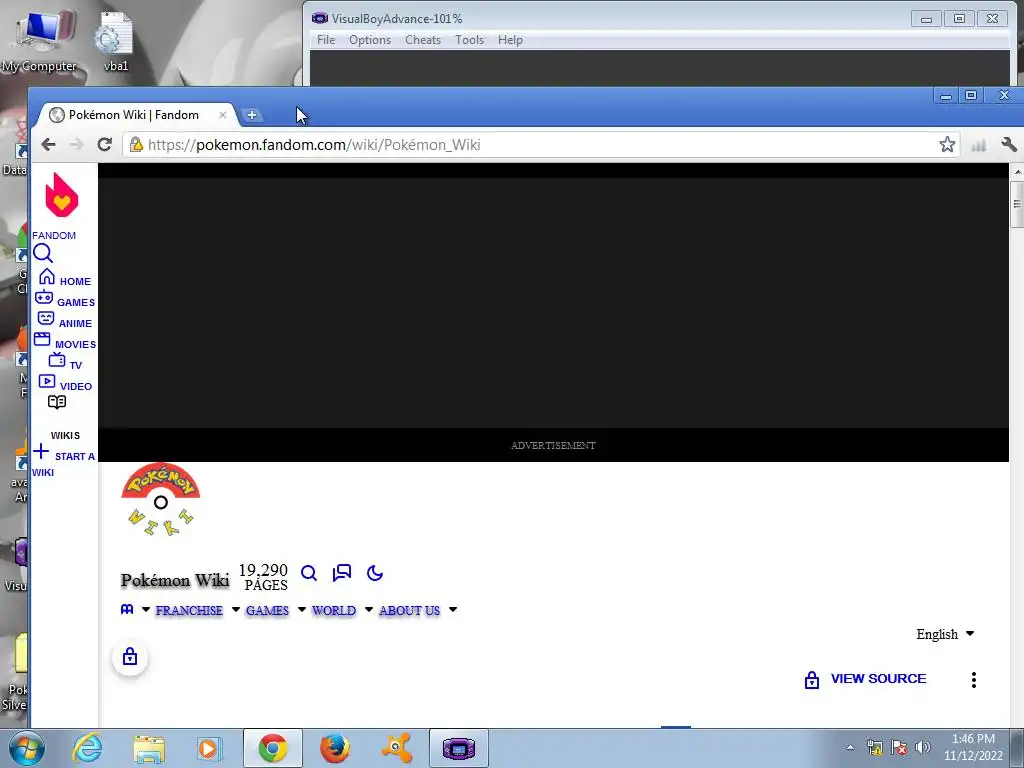
Task: Open GAMES in Fandom sidebar
Action: 65,299
